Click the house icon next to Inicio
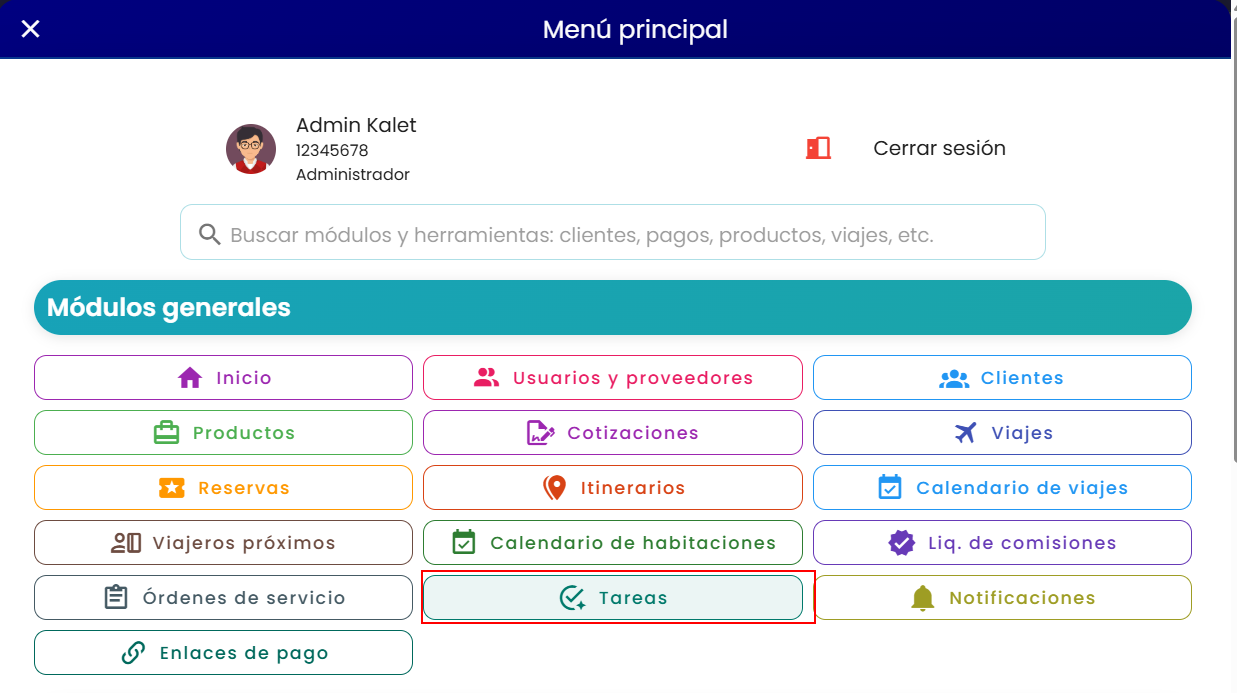This screenshot has height=693, width=1237. coord(190,378)
